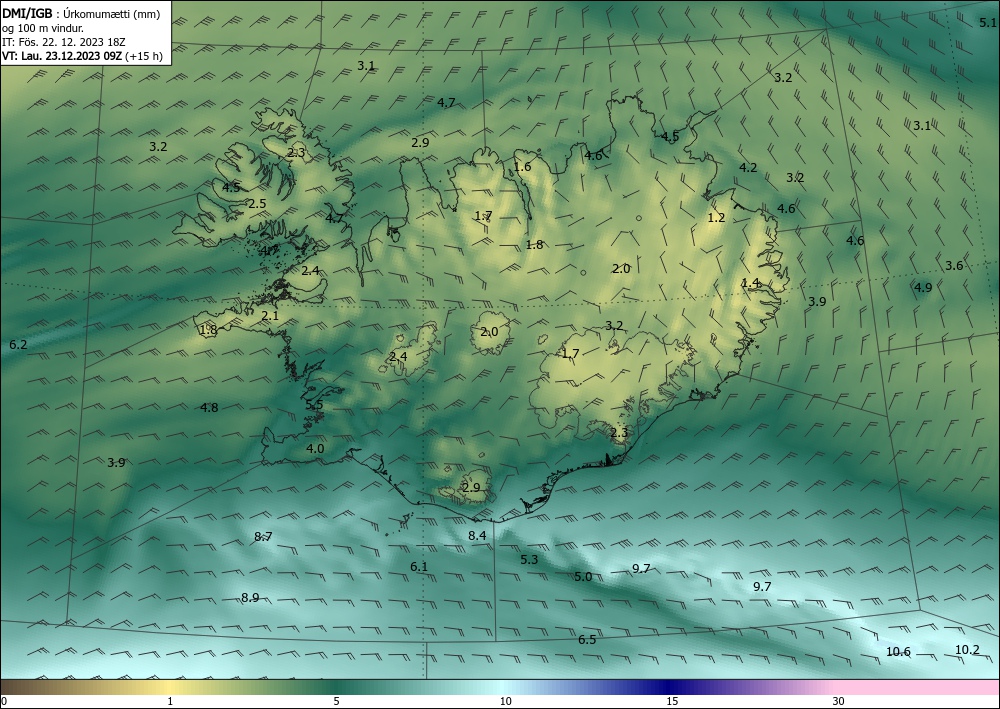The image size is (1000, 709).
Task: Click the 1.4 value on the map
Action: (751, 282)
